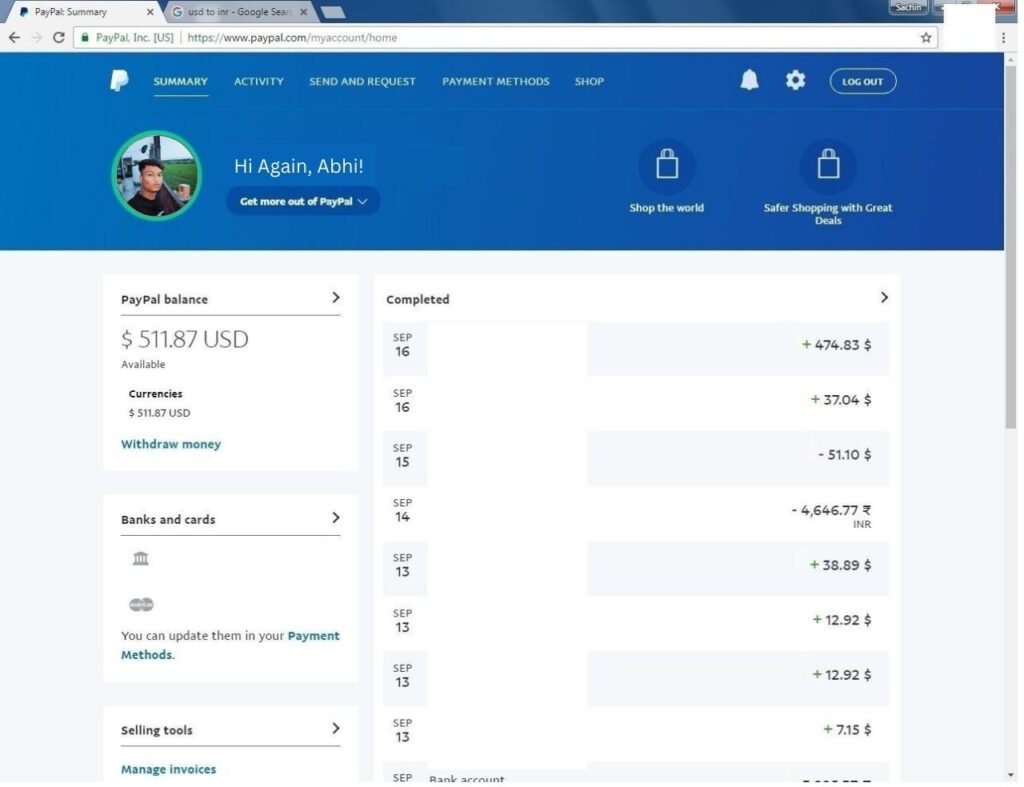1024x787 pixels.
Task: Click the Currencies $ 511.87 USD line
Action: click(x=159, y=413)
